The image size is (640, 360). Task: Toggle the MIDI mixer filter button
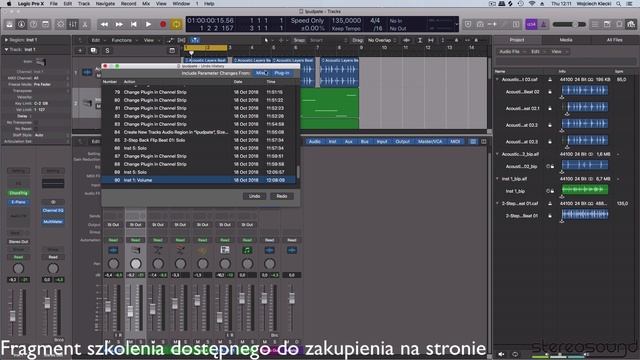[455, 142]
